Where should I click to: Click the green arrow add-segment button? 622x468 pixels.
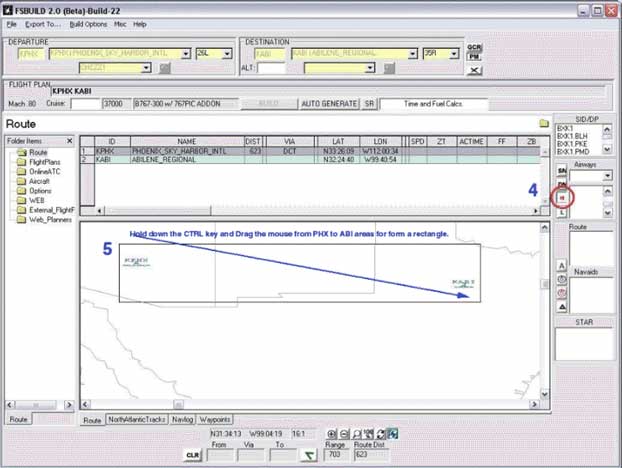(x=308, y=455)
